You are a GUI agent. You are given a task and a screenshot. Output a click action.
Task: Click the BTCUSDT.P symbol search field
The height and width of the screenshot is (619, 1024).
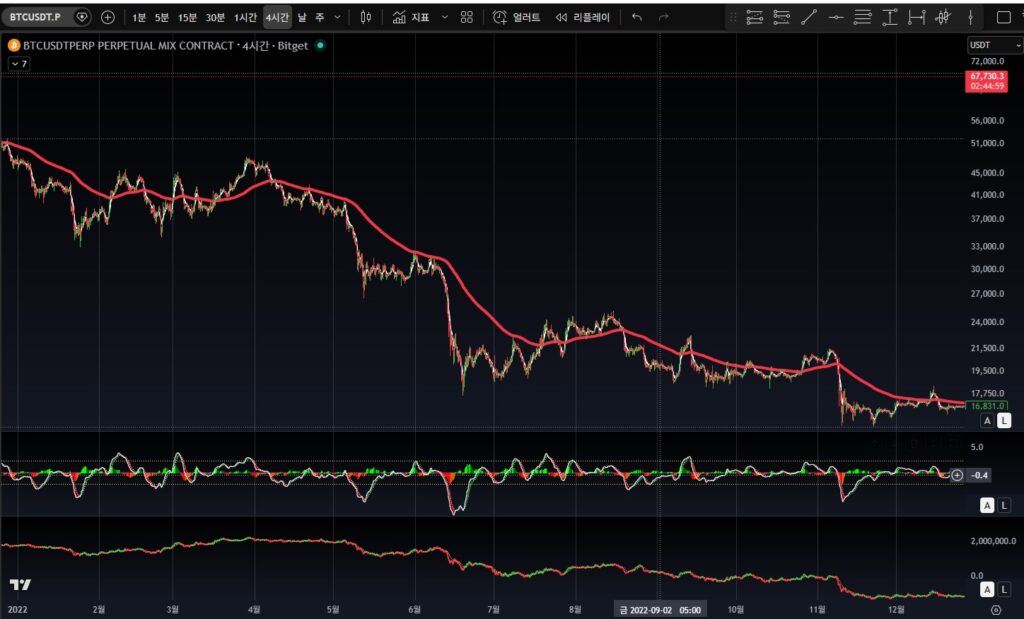38,17
